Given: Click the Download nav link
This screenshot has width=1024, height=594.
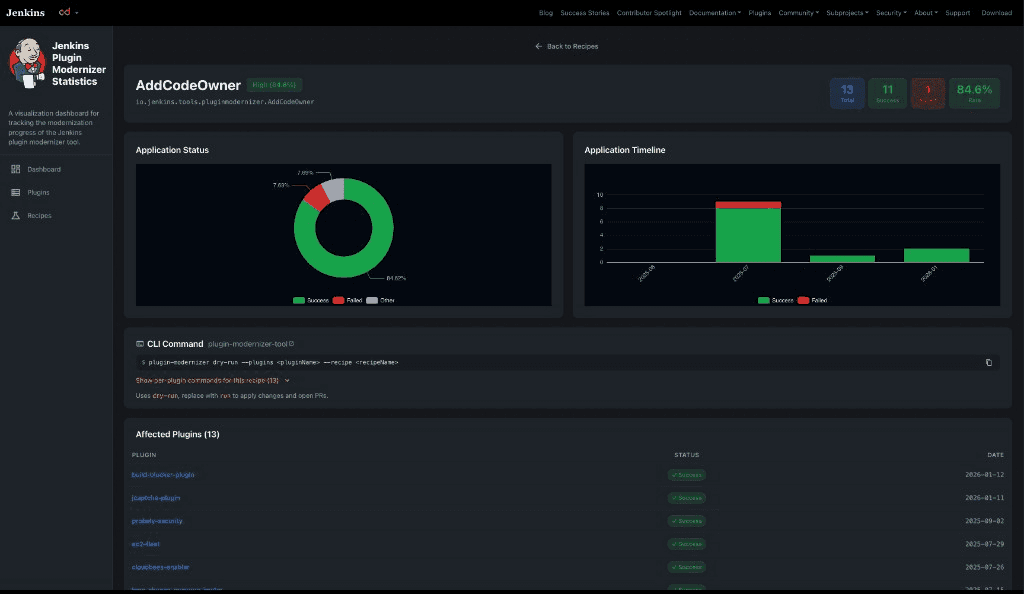Looking at the screenshot, I should click(997, 12).
